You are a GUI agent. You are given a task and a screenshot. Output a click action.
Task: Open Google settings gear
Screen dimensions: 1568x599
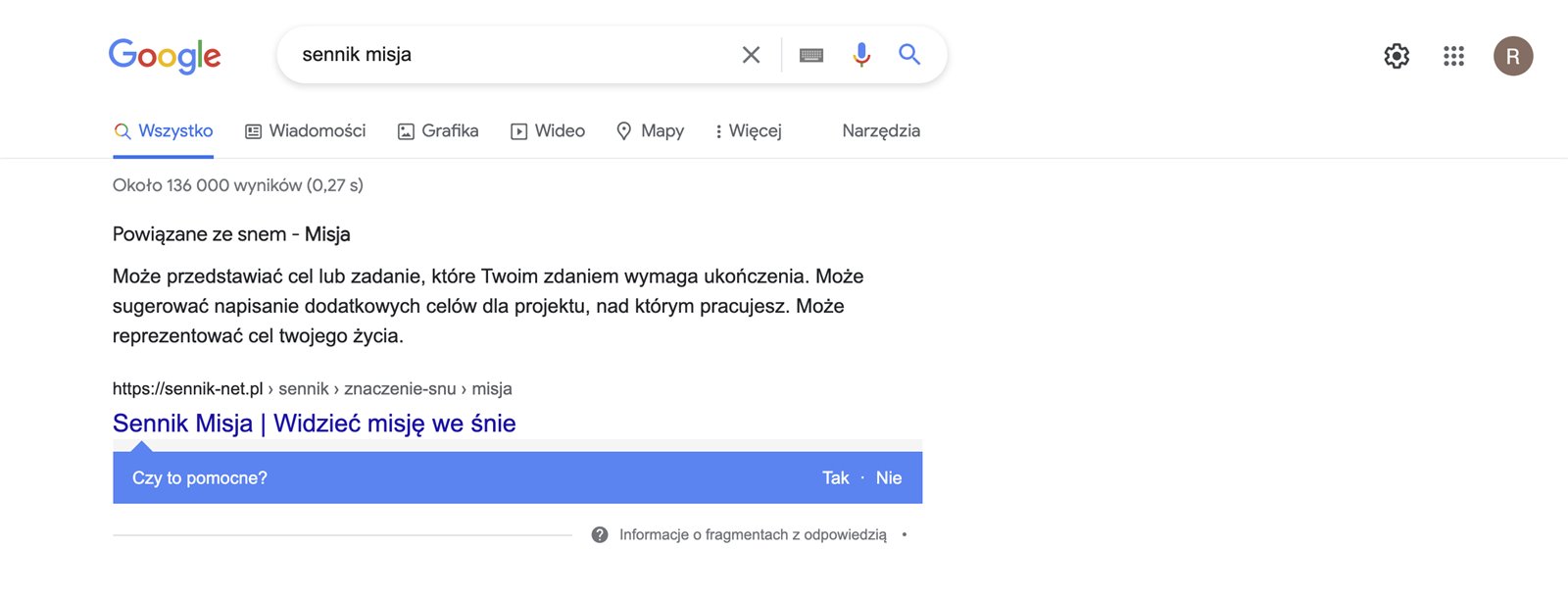(x=1396, y=56)
